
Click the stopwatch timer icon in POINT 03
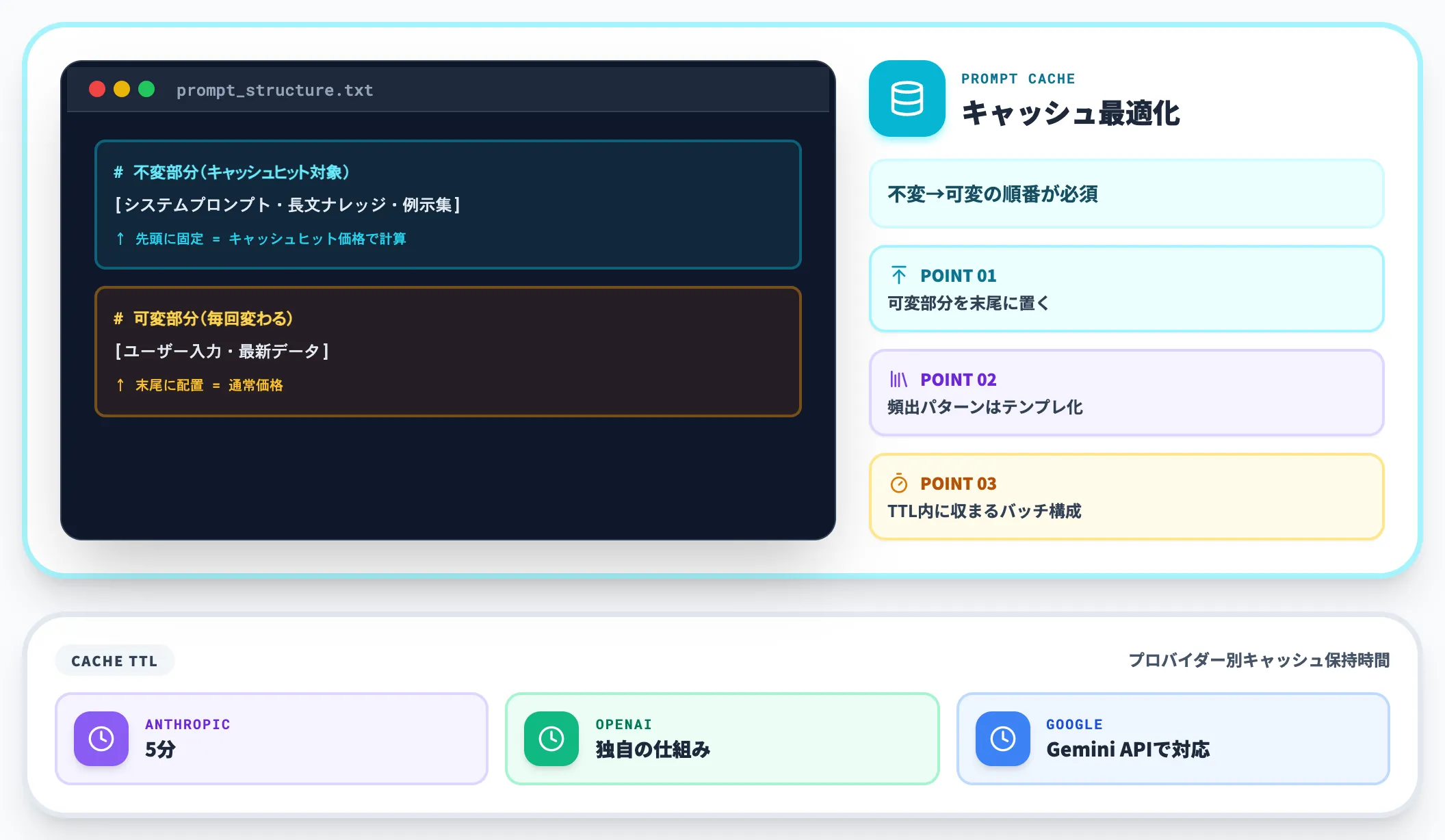pyautogui.click(x=898, y=483)
